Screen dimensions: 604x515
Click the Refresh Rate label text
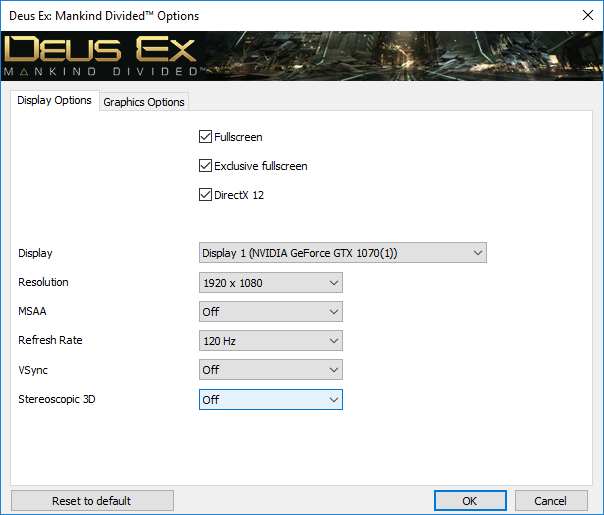click(50, 340)
